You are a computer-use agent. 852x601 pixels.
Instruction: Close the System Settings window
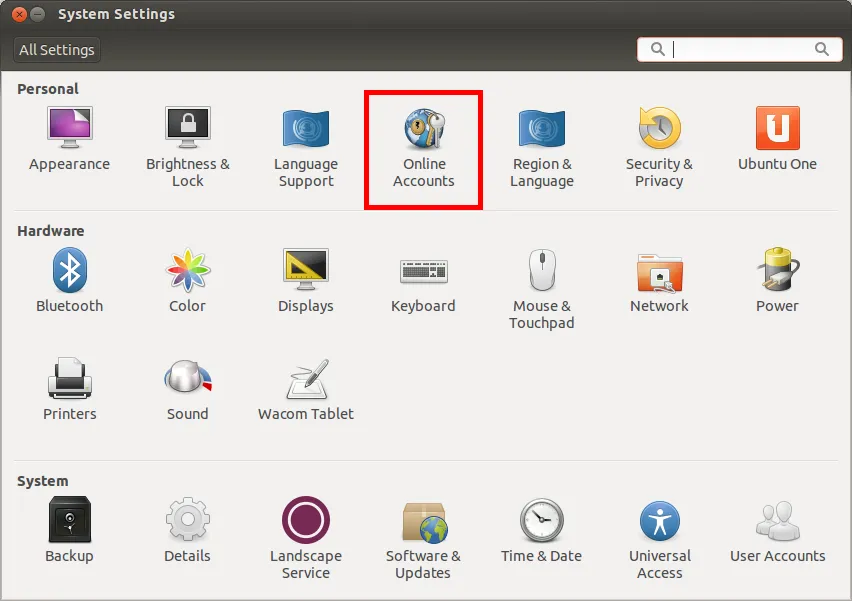(x=20, y=14)
